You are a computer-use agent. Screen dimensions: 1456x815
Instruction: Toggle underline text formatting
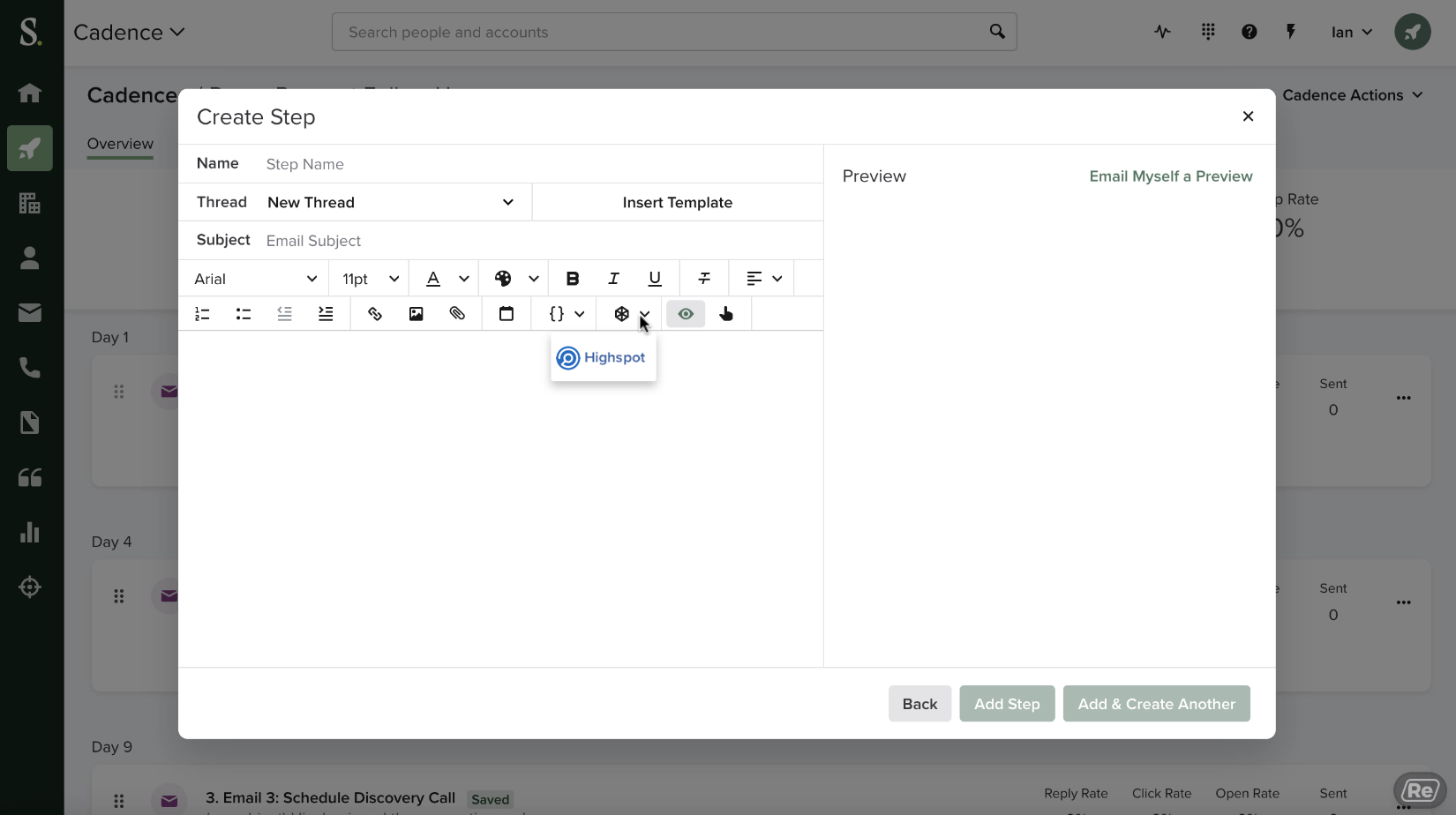[655, 279]
